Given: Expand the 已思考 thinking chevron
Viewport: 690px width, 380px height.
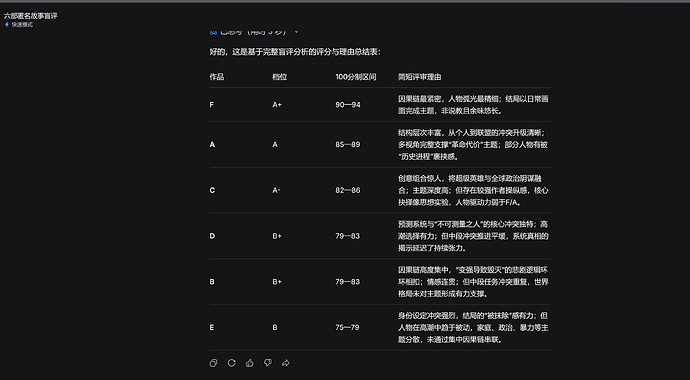Looking at the screenshot, I should coord(296,32).
